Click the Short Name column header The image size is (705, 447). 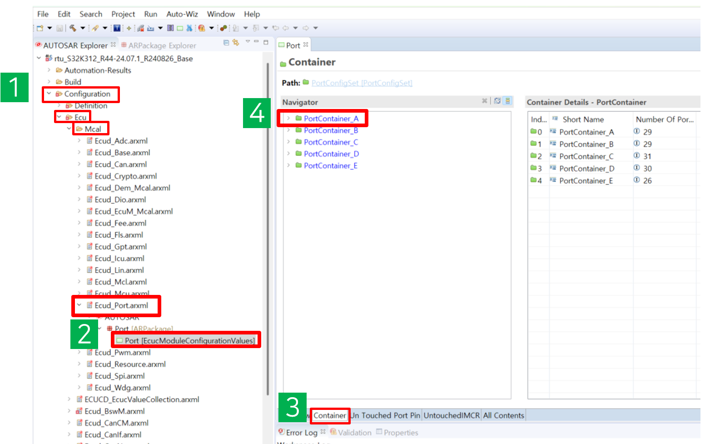pos(583,119)
